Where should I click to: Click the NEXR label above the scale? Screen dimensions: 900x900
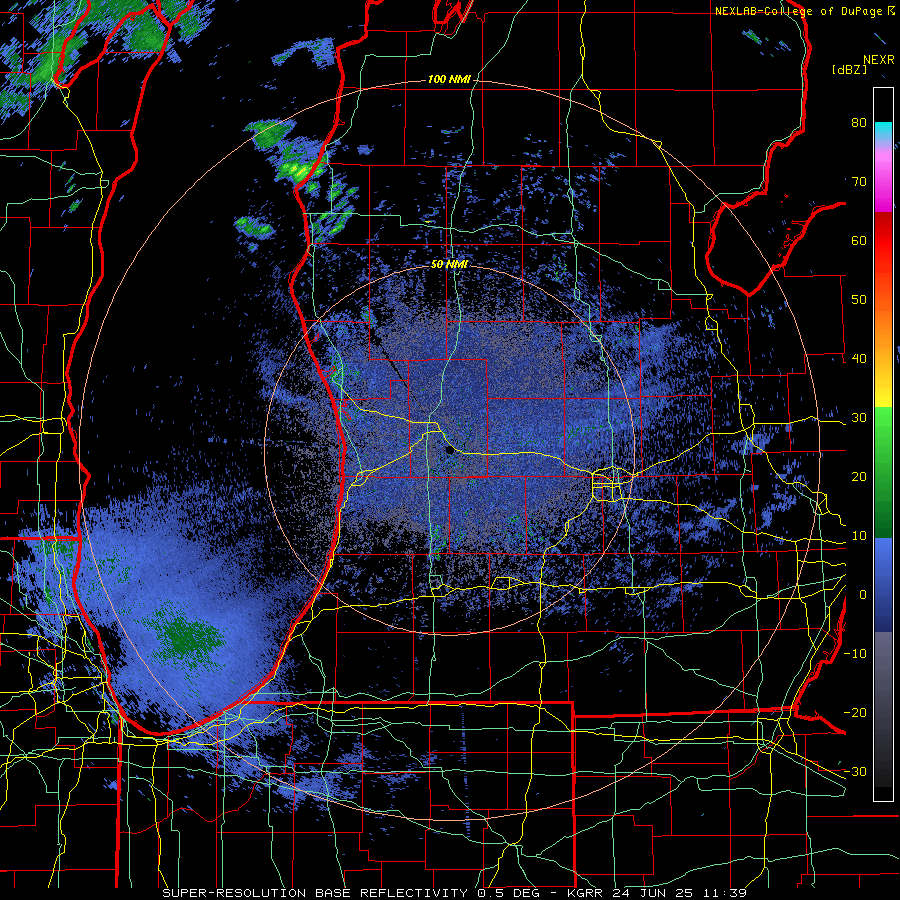(878, 60)
